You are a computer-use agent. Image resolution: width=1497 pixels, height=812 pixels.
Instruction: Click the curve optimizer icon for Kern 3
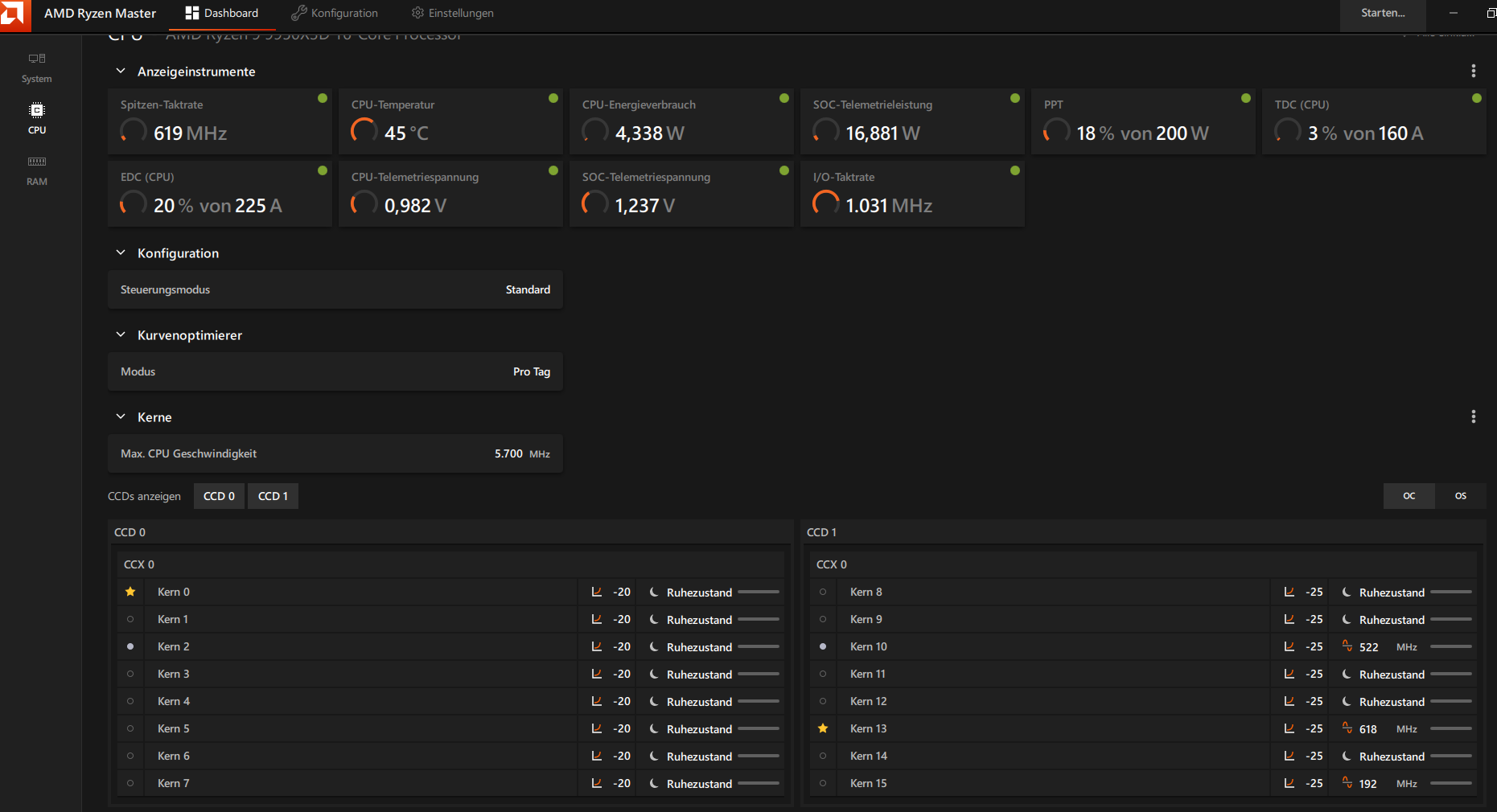(x=597, y=674)
